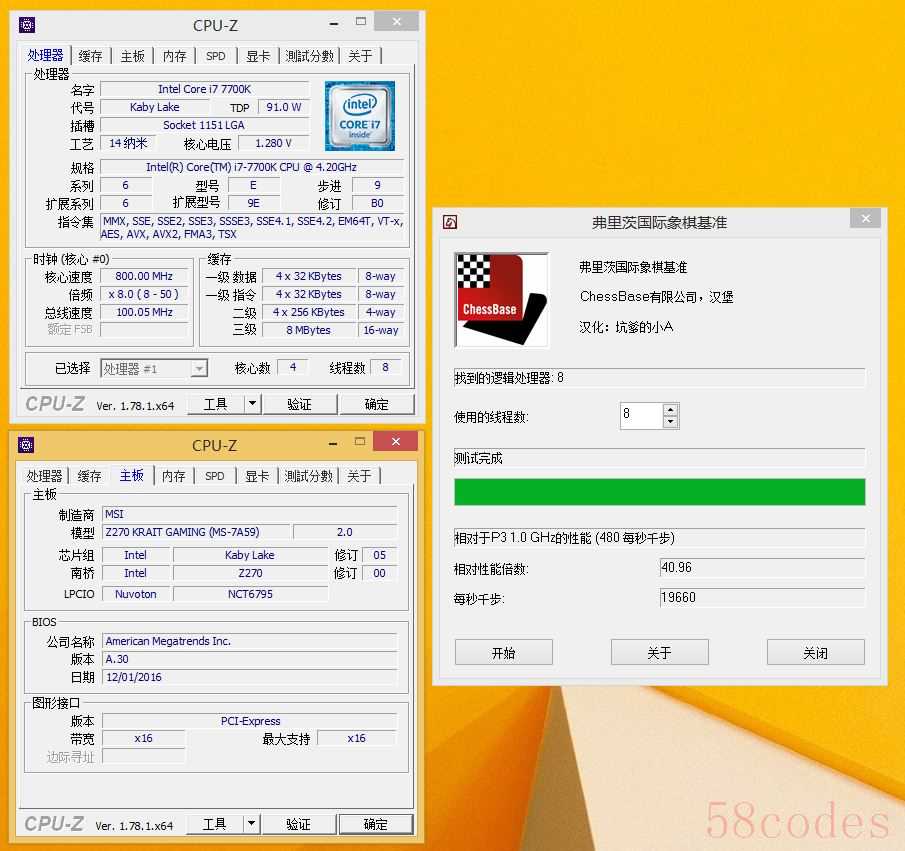Click the 4 x 256 KBytes cache value
The width and height of the screenshot is (905, 851).
(308, 312)
